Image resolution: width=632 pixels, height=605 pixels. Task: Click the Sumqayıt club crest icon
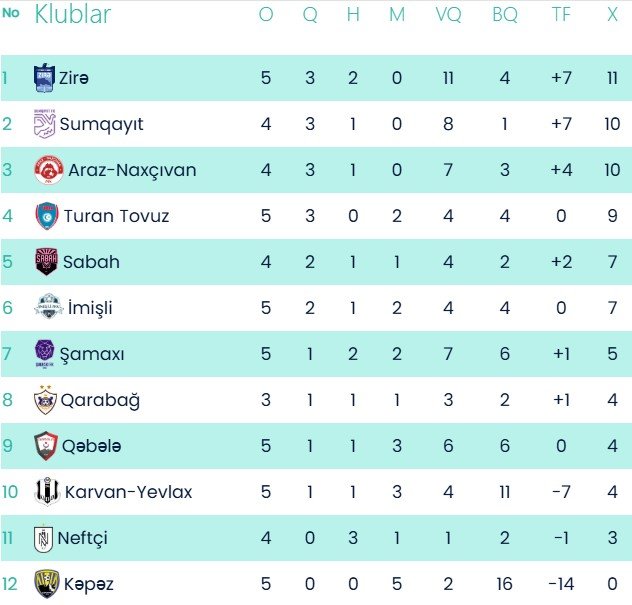pos(45,124)
